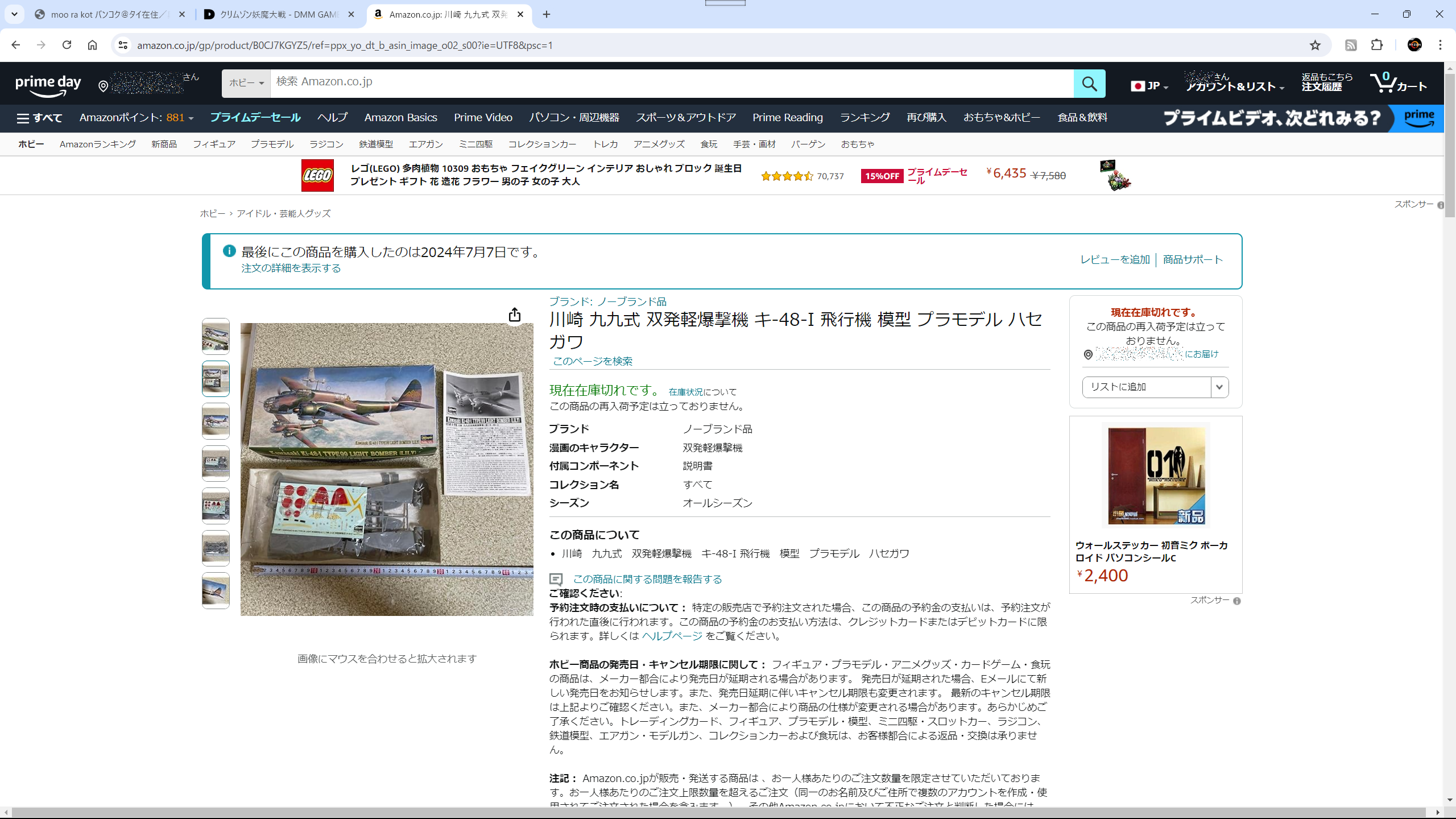Switch to the クリムゾン妖魔大戦 tab
This screenshot has height=819, width=1456.
click(x=279, y=14)
